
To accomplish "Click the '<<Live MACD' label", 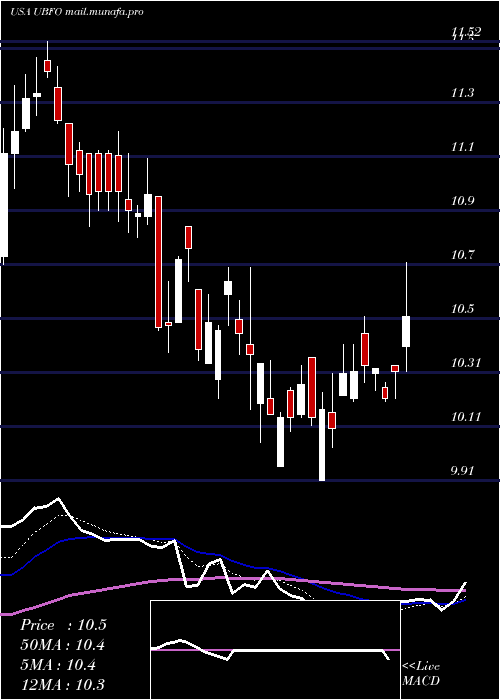I will (x=421, y=674).
